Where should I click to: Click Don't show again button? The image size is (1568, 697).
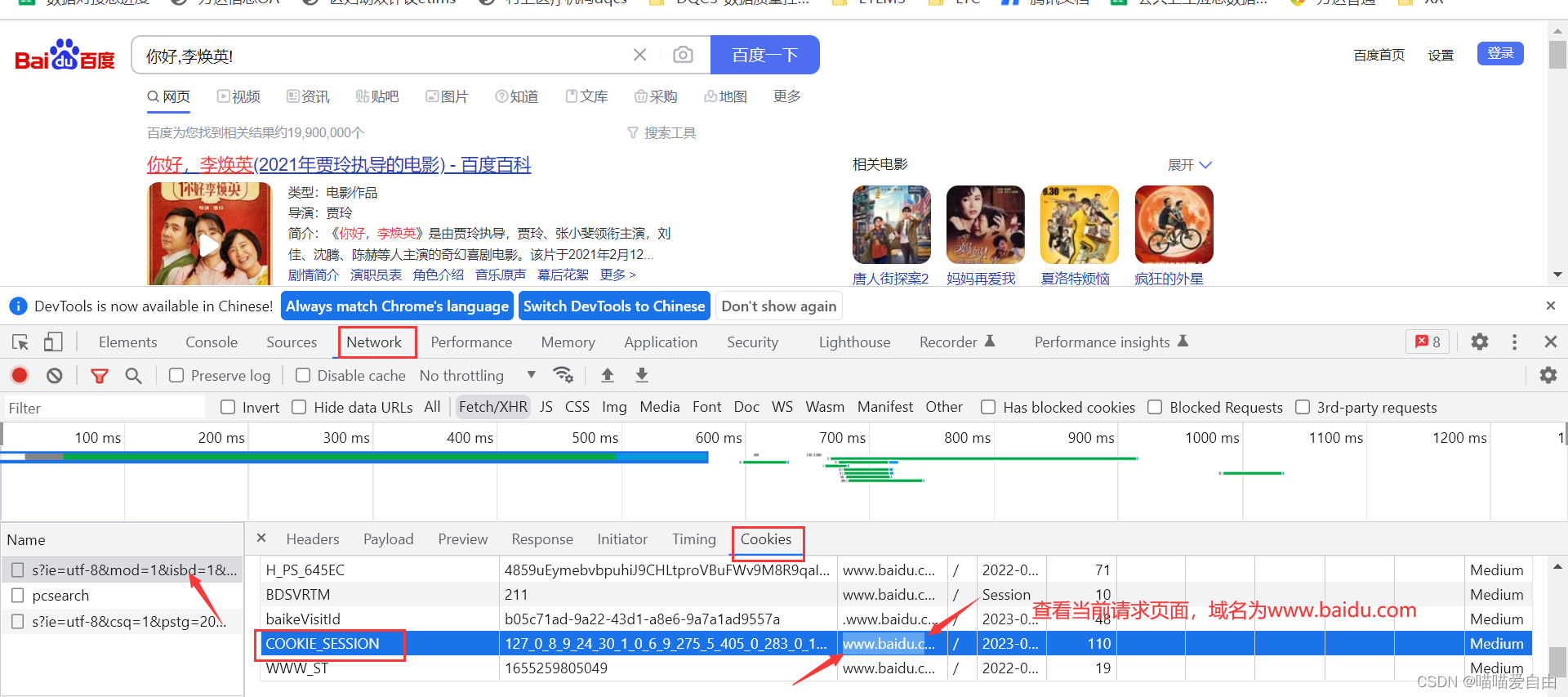[x=779, y=306]
